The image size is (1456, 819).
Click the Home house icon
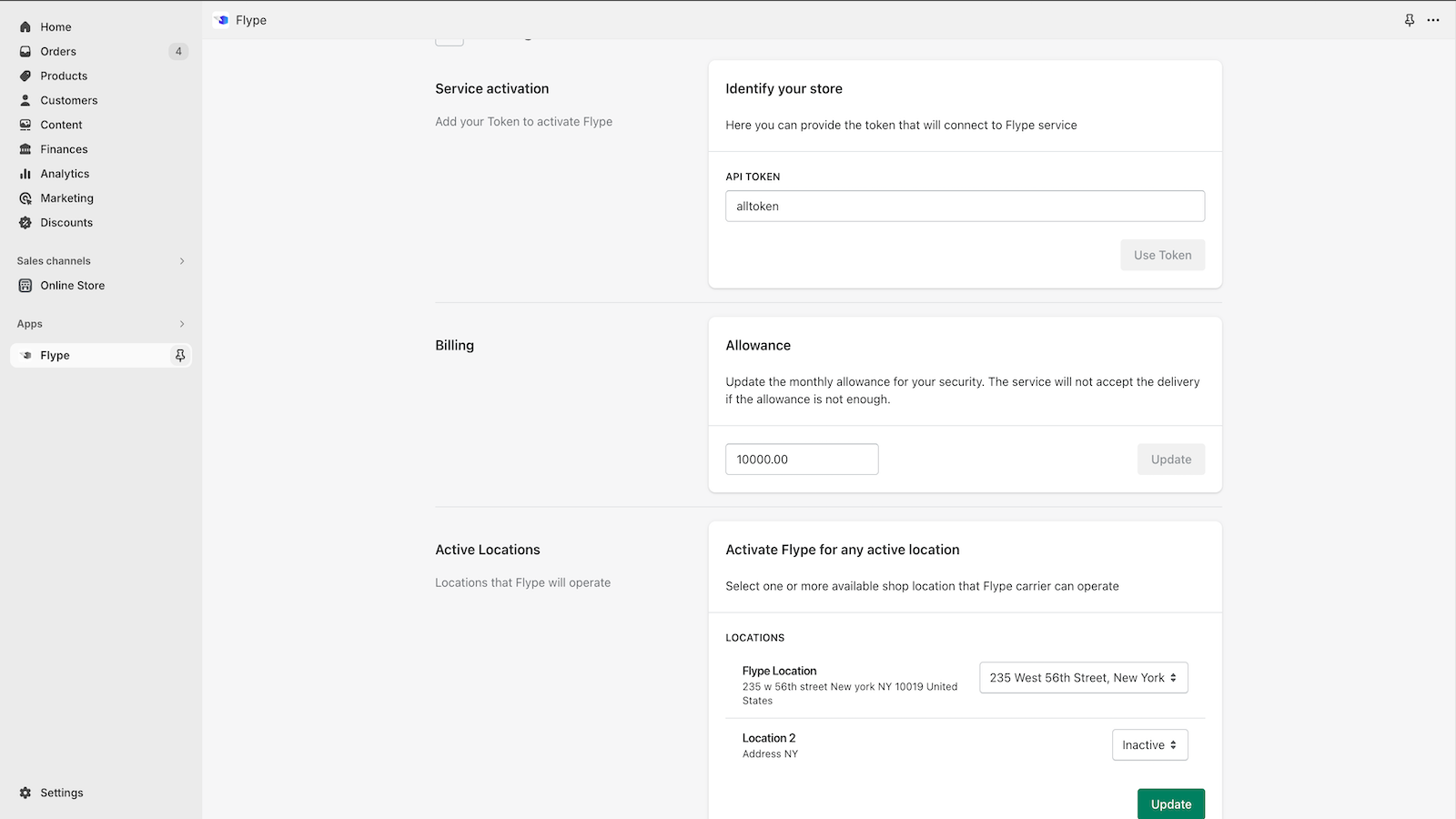click(25, 27)
